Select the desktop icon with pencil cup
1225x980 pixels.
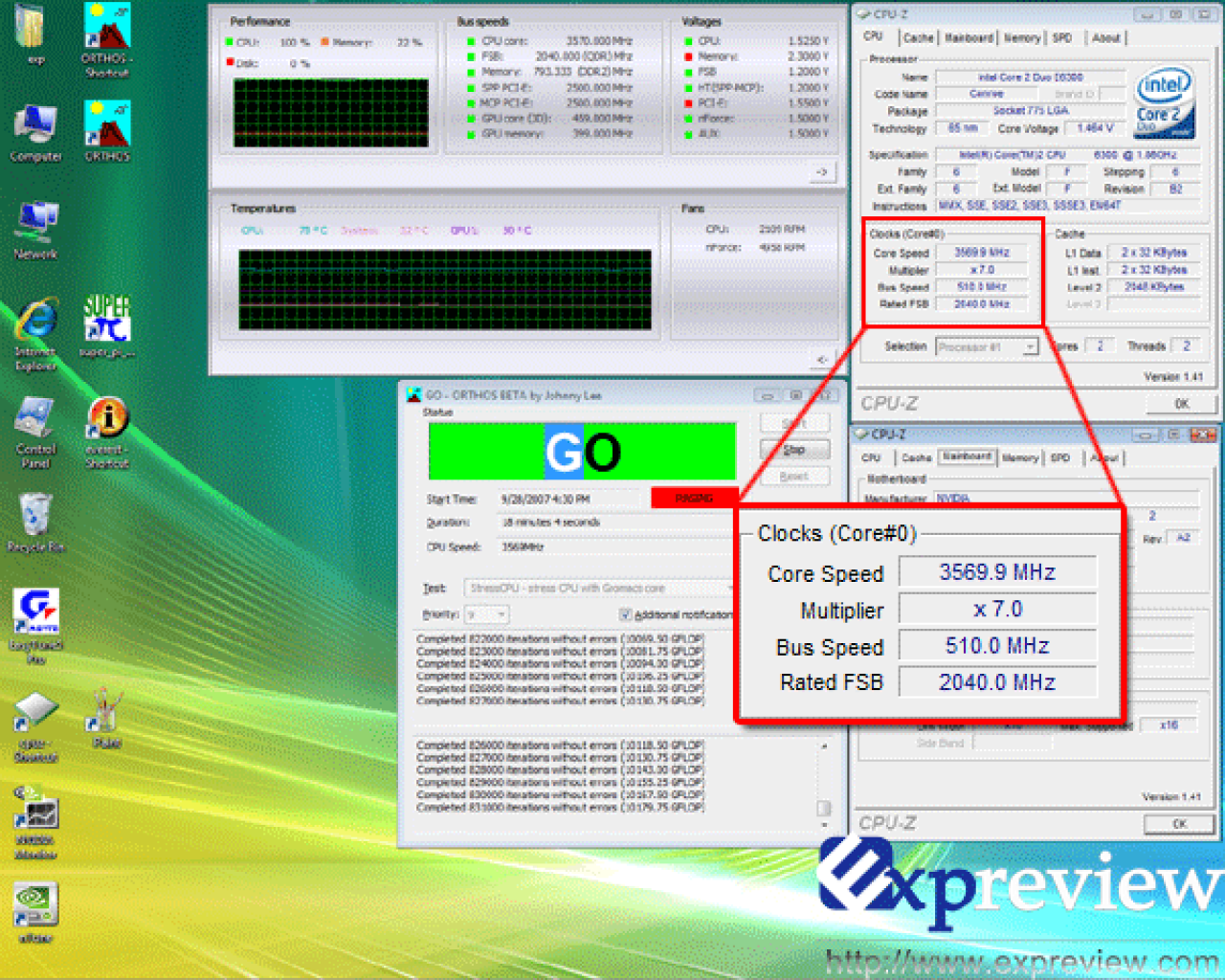[x=106, y=718]
